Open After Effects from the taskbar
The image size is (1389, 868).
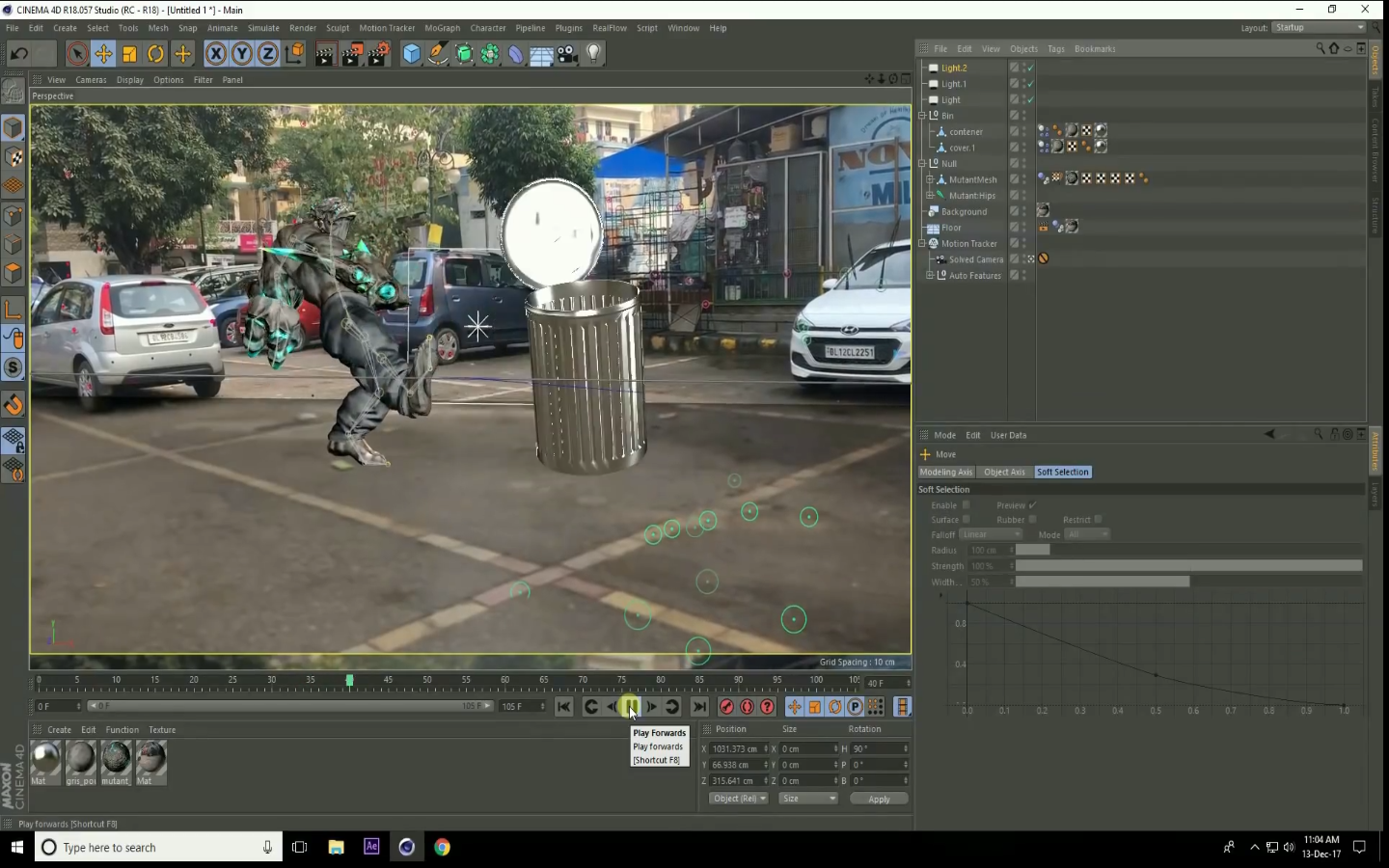coord(371,847)
